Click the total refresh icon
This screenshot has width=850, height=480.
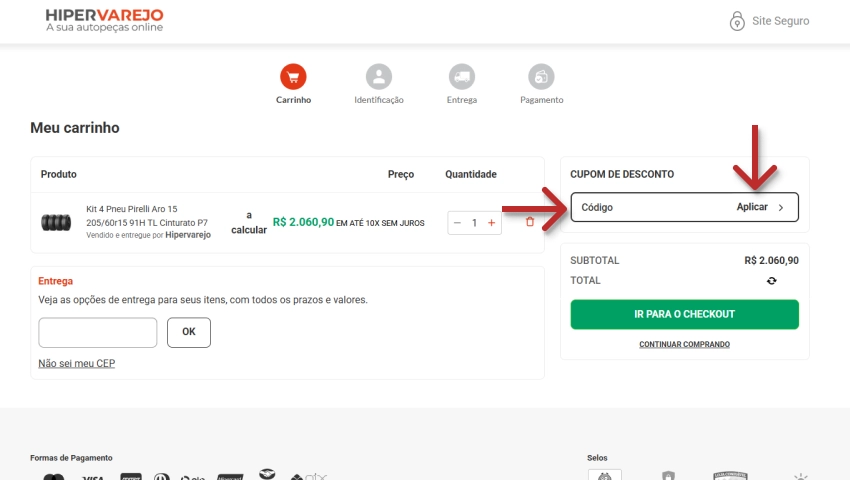(772, 280)
